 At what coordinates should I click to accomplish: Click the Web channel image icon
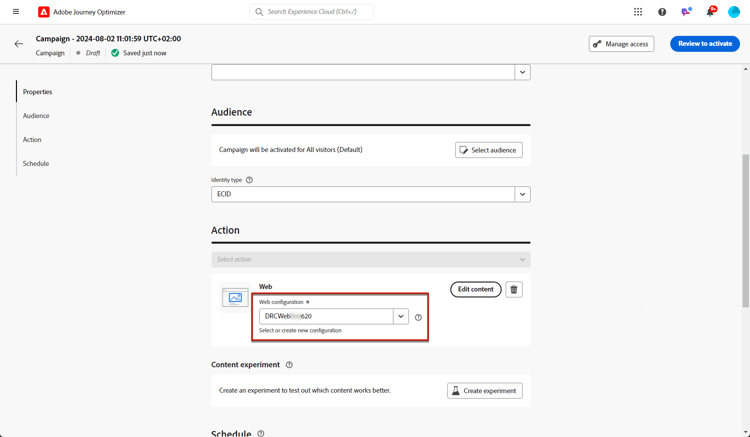[235, 297]
